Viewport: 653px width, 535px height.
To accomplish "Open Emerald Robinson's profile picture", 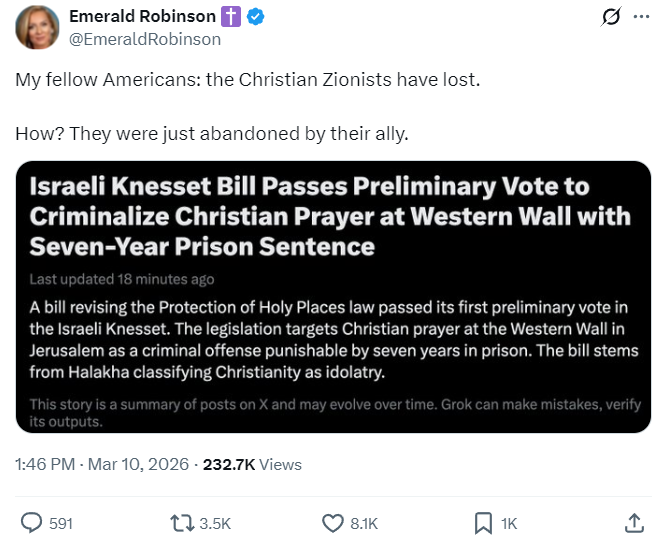I will [37, 27].
